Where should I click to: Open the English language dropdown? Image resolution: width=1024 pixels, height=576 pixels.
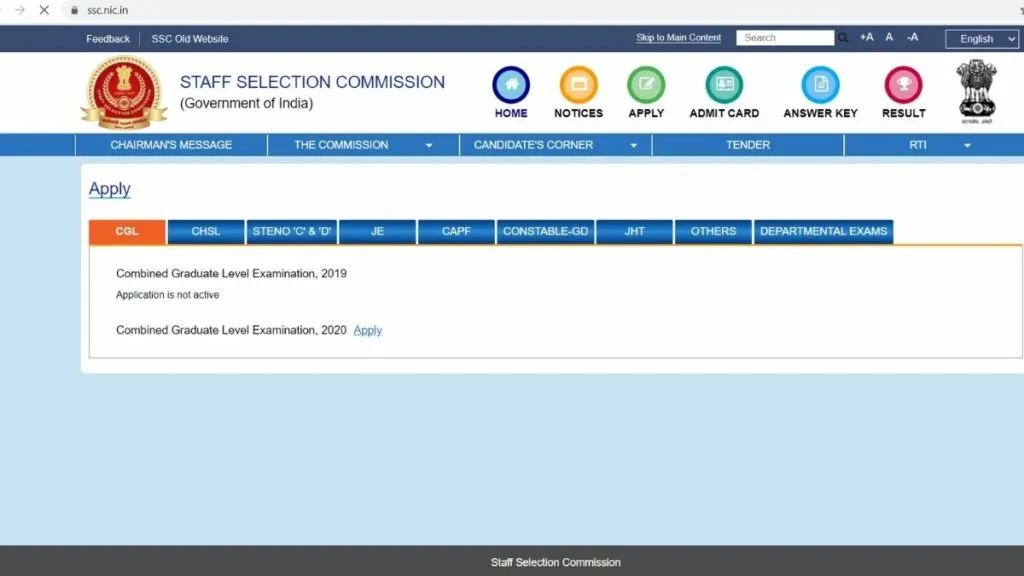[x=982, y=39]
